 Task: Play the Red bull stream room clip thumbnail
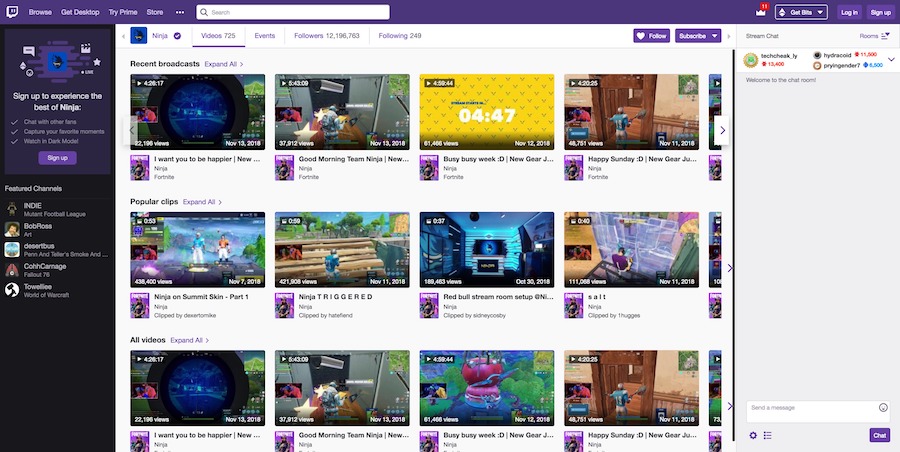pyautogui.click(x=487, y=250)
